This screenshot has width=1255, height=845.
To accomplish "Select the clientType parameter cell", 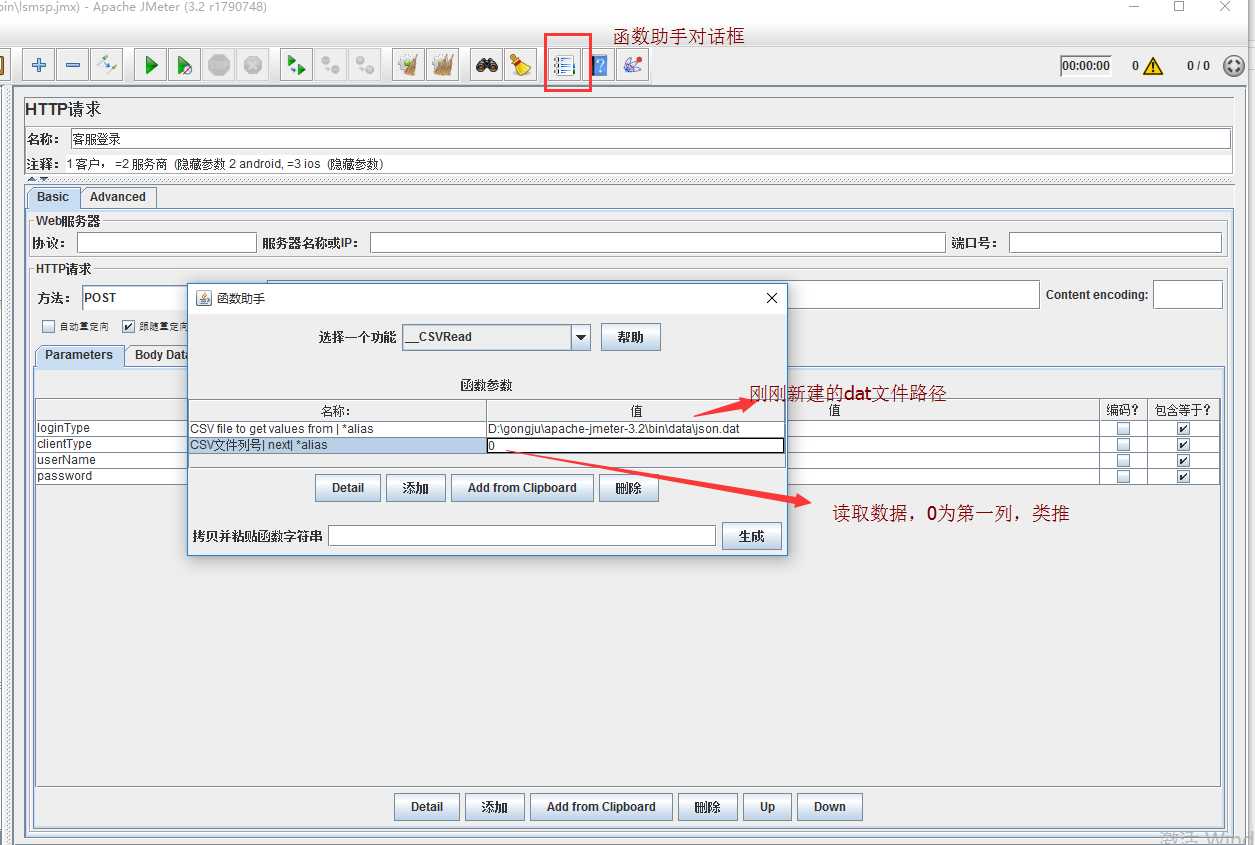I will (111, 444).
